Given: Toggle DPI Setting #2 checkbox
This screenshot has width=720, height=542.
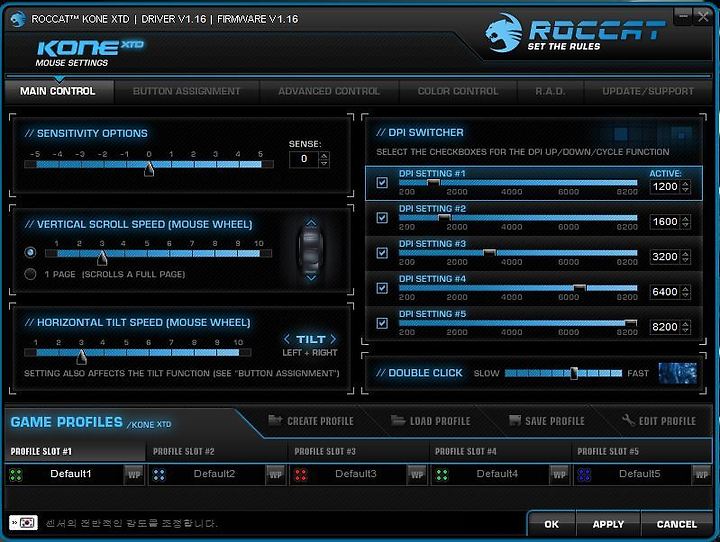Looking at the screenshot, I should click(x=382, y=218).
